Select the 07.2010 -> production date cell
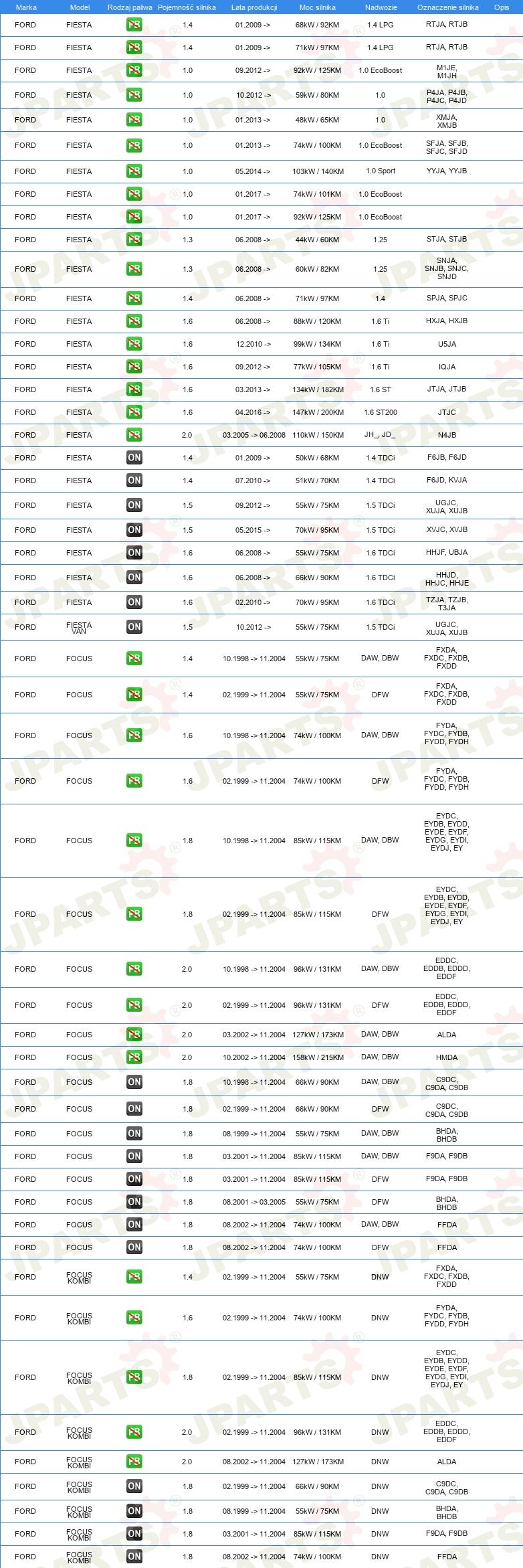Viewport: 523px width, 1568px height. (x=253, y=481)
